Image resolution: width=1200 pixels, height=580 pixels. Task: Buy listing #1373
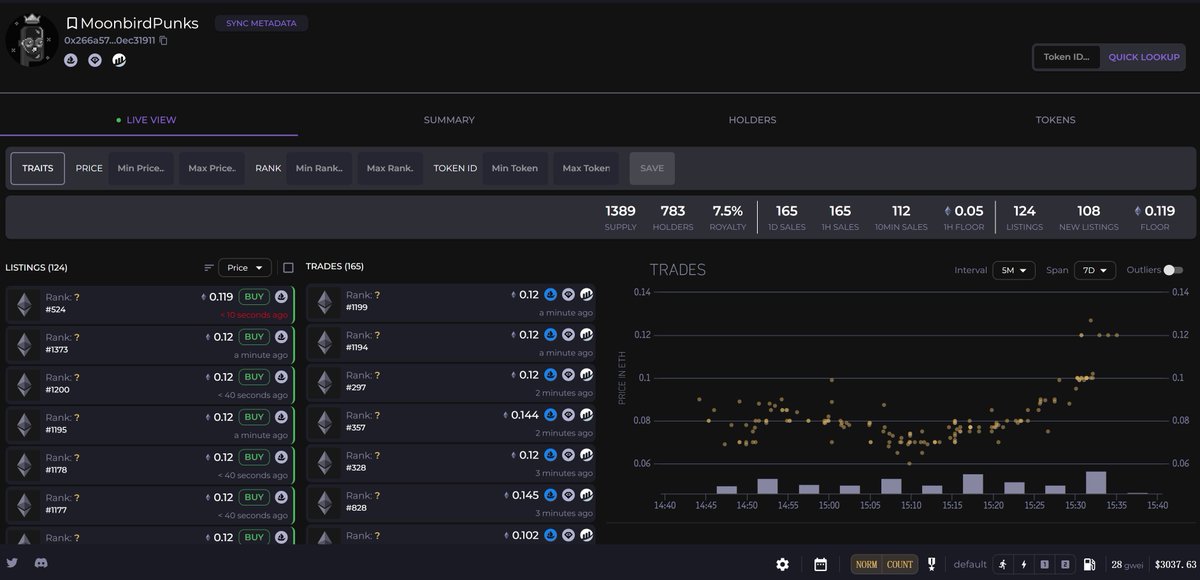[254, 337]
